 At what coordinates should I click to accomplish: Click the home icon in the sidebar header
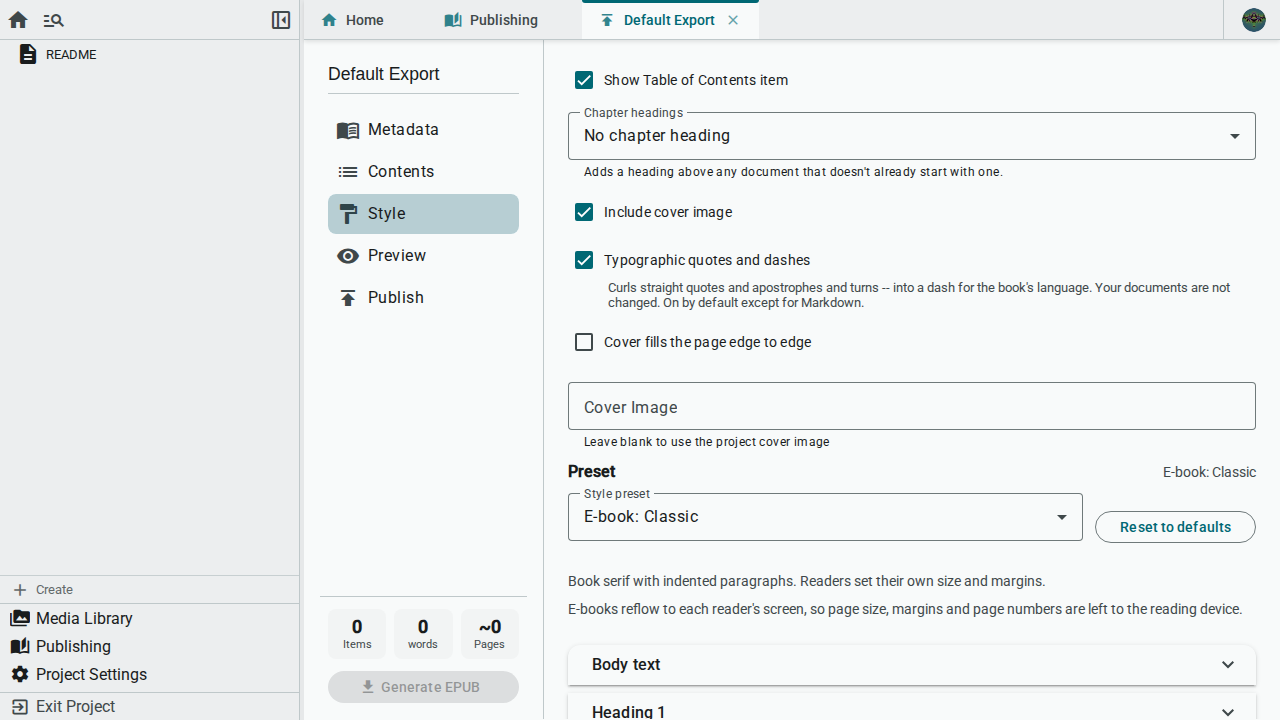[x=18, y=20]
